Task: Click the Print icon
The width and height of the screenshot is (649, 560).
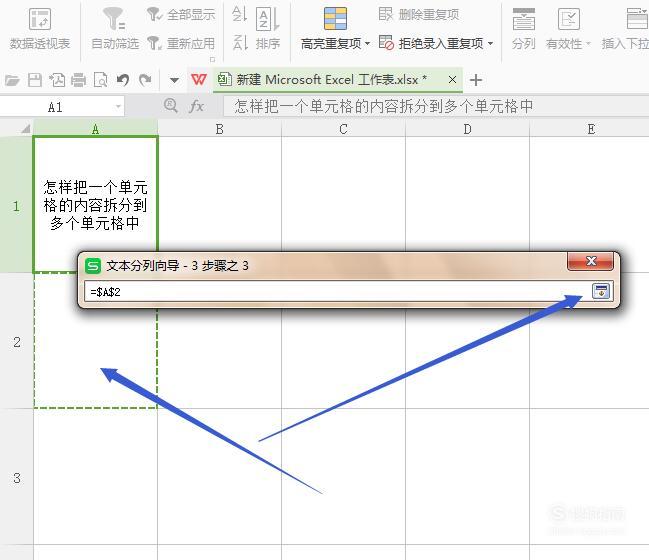Action: pos(78,79)
